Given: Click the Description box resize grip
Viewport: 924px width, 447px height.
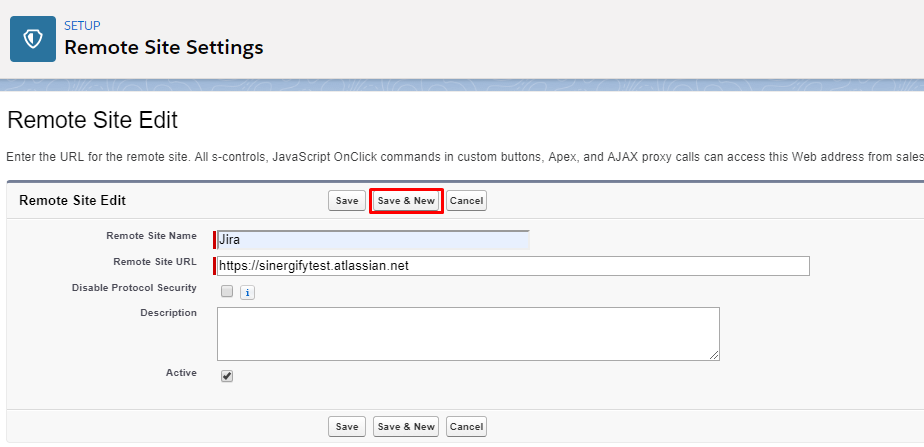Looking at the screenshot, I should pyautogui.click(x=714, y=355).
